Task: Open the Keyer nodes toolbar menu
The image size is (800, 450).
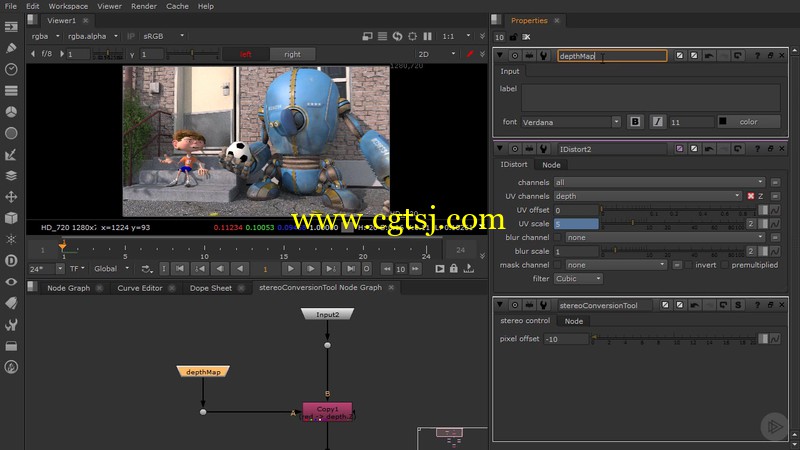Action: (11, 155)
